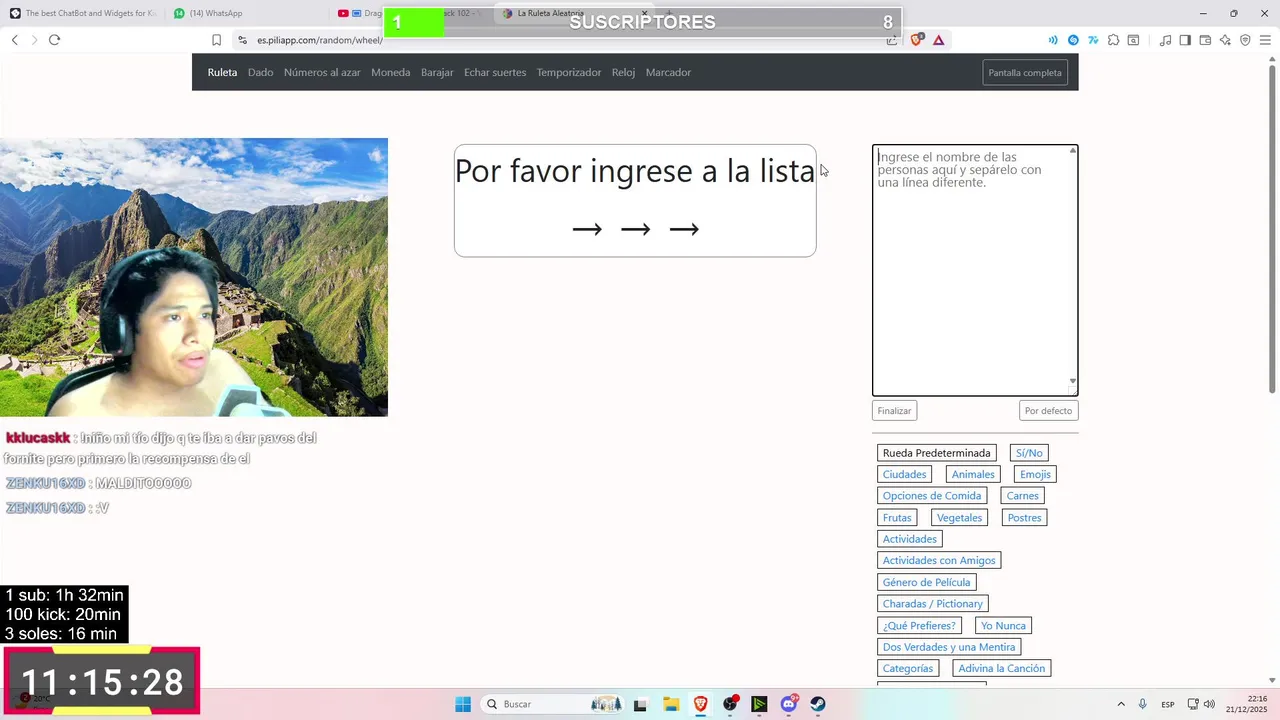Open the Marcador menu item
The height and width of the screenshot is (720, 1280).
tap(668, 72)
